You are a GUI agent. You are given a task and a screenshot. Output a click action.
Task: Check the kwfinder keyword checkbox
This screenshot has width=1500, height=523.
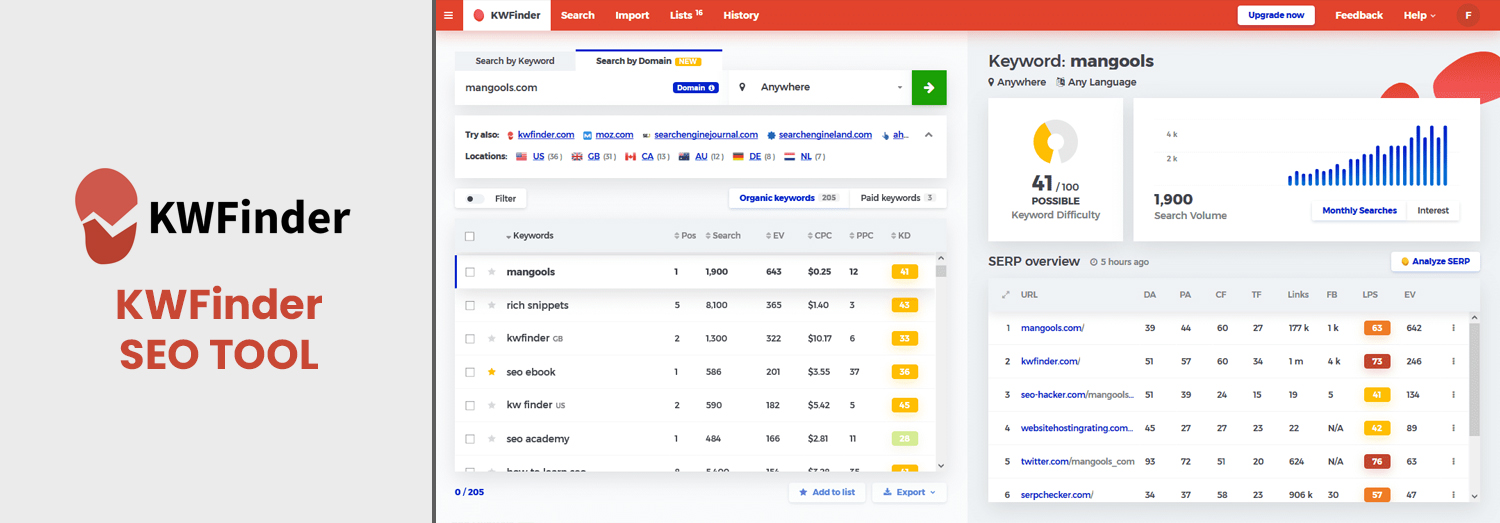(x=470, y=338)
